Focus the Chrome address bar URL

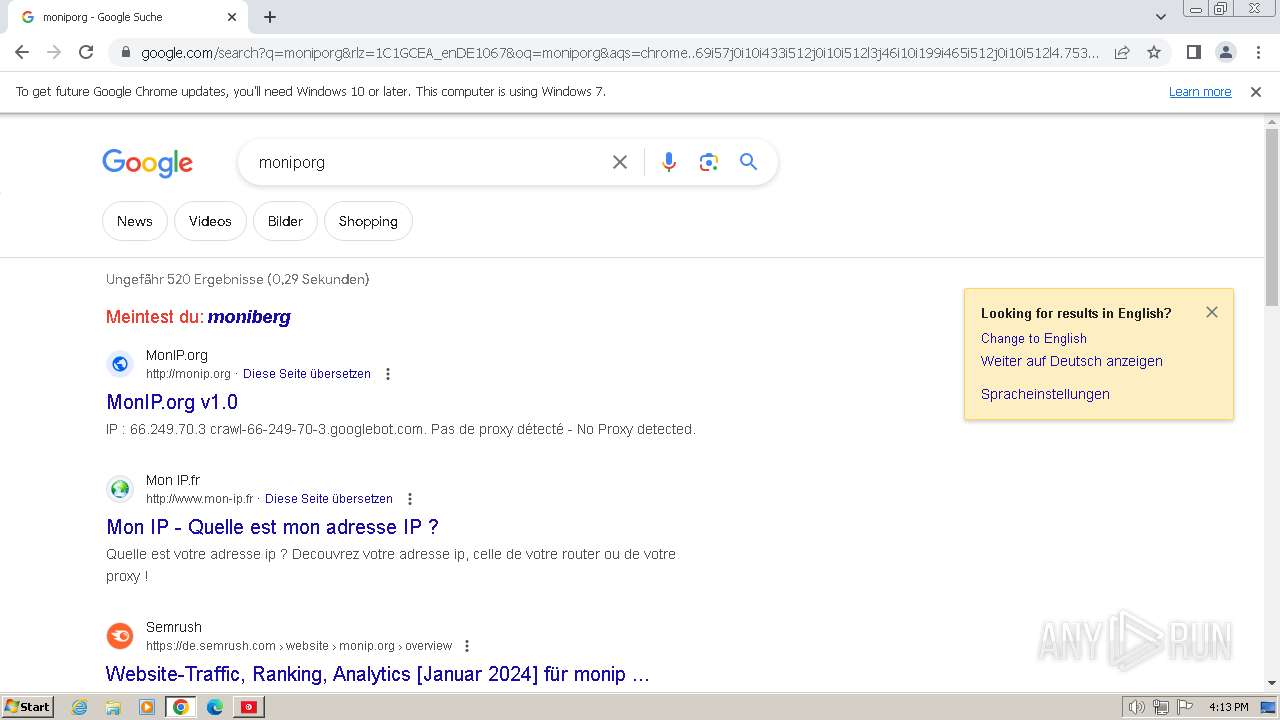(620, 53)
